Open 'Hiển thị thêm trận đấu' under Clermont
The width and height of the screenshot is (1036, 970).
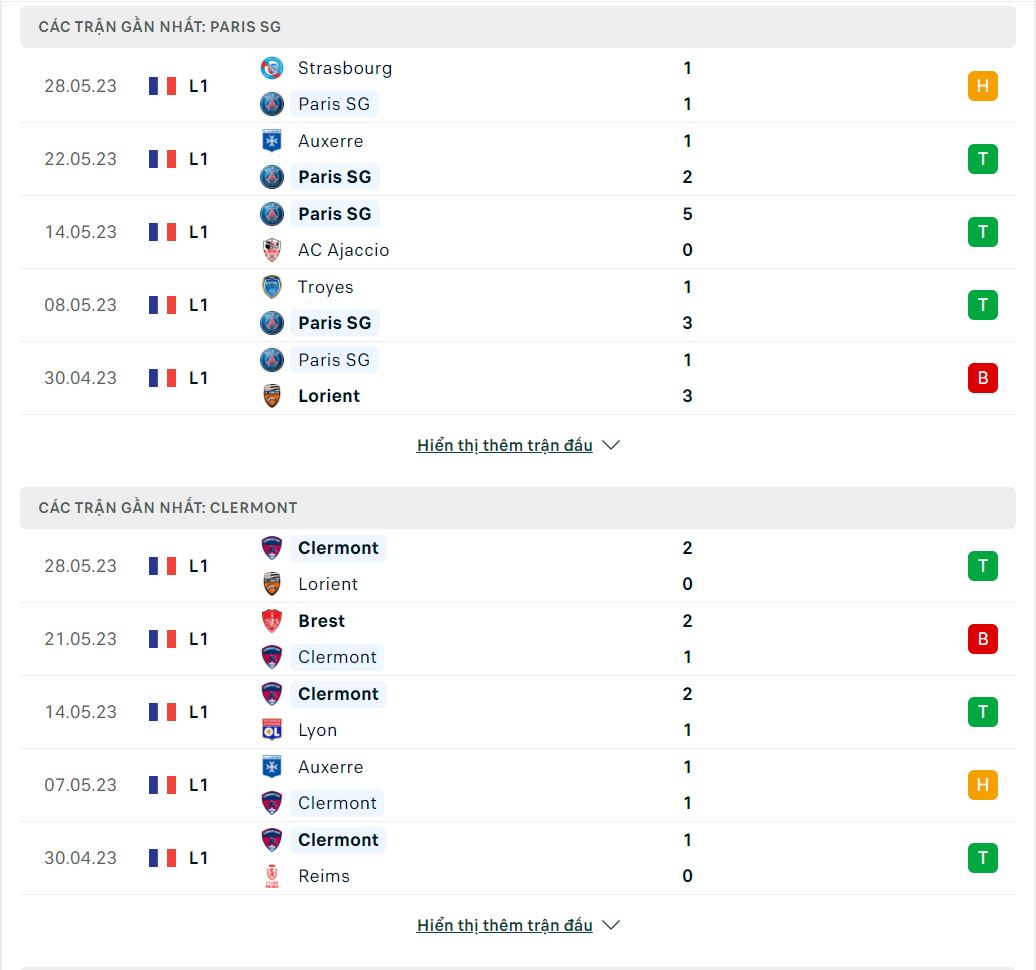(x=505, y=925)
